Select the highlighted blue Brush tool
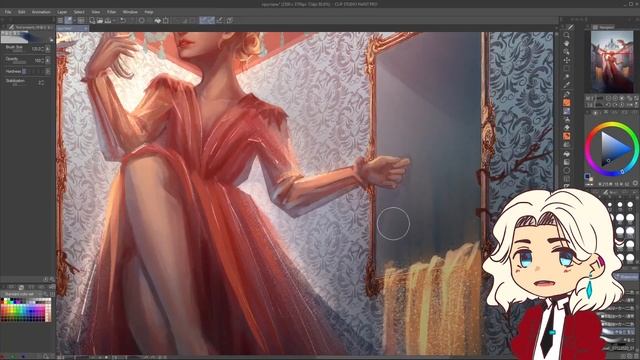Viewport: 640px width, 360px height. pyautogui.click(x=567, y=111)
